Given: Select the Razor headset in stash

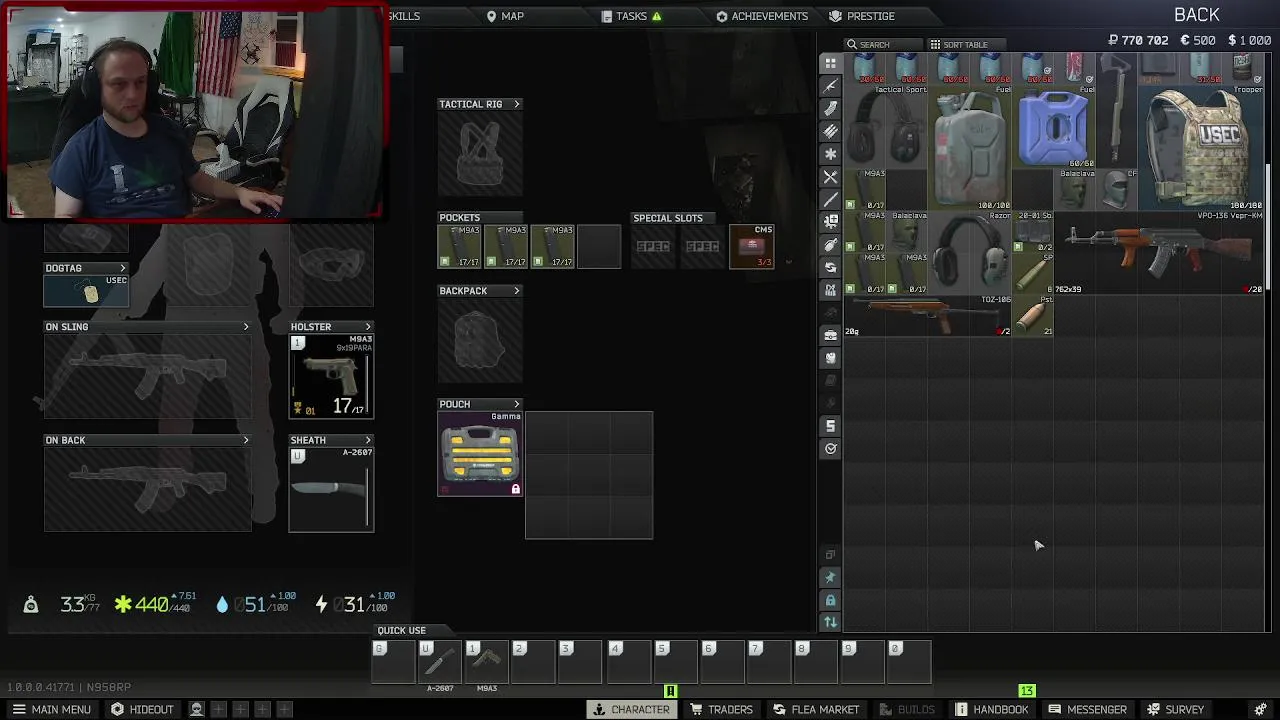Looking at the screenshot, I should 971,252.
